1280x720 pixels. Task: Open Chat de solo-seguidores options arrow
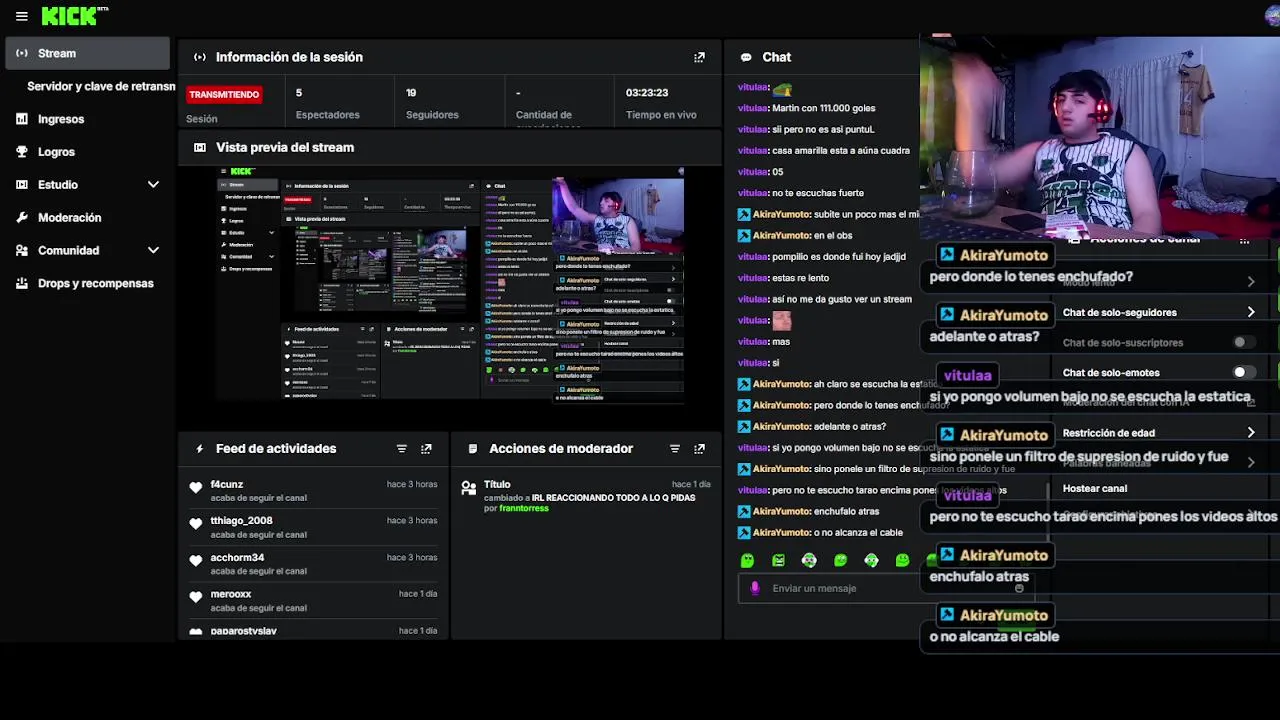pos(1250,312)
